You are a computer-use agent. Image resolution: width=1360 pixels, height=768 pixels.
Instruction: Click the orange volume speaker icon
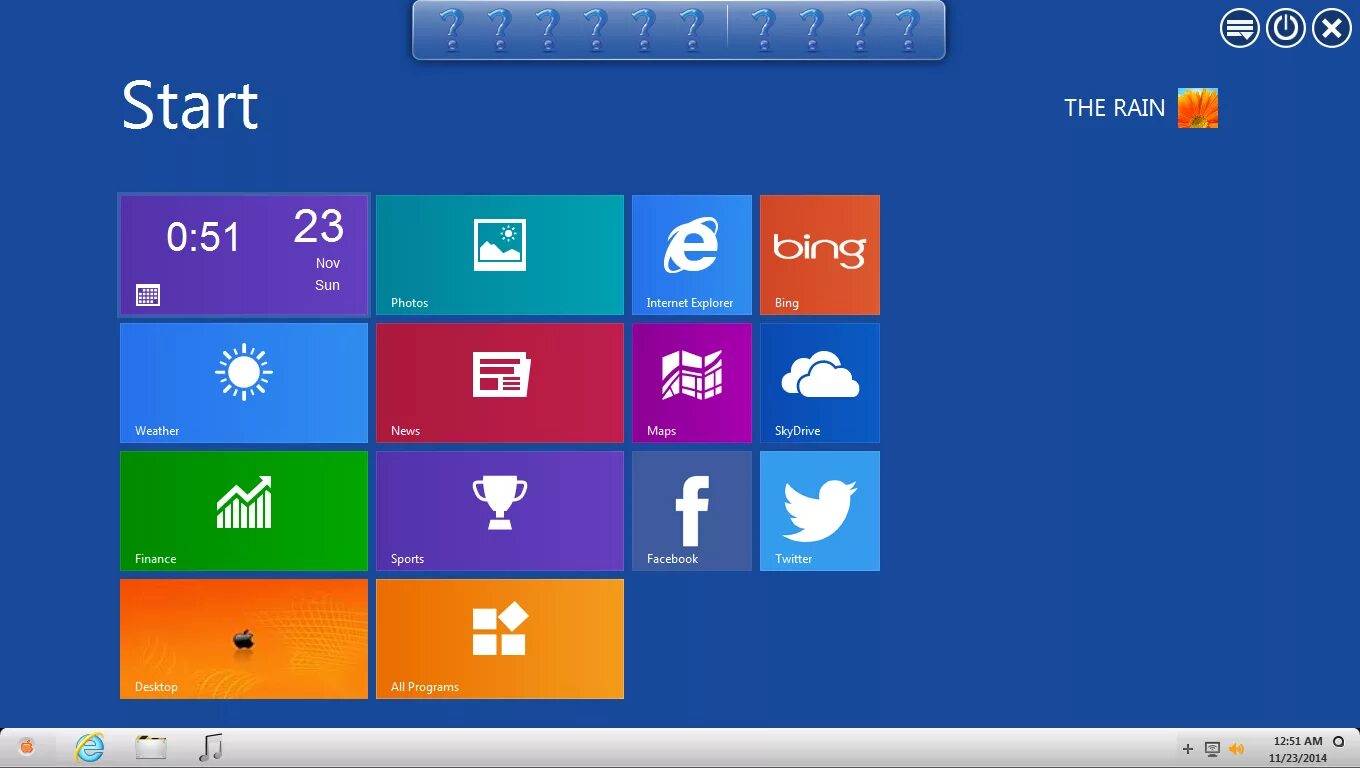coord(1237,749)
